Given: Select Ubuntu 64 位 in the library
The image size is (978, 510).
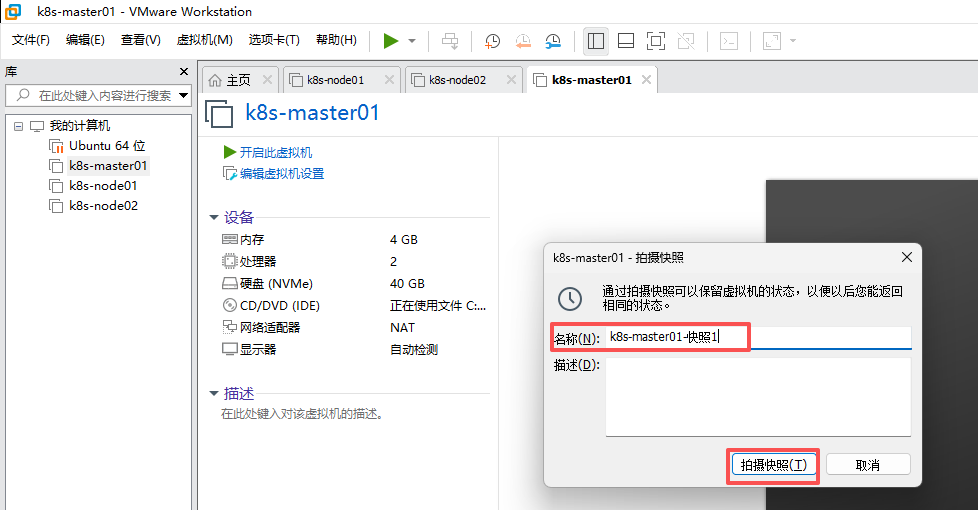Looking at the screenshot, I should 107,146.
